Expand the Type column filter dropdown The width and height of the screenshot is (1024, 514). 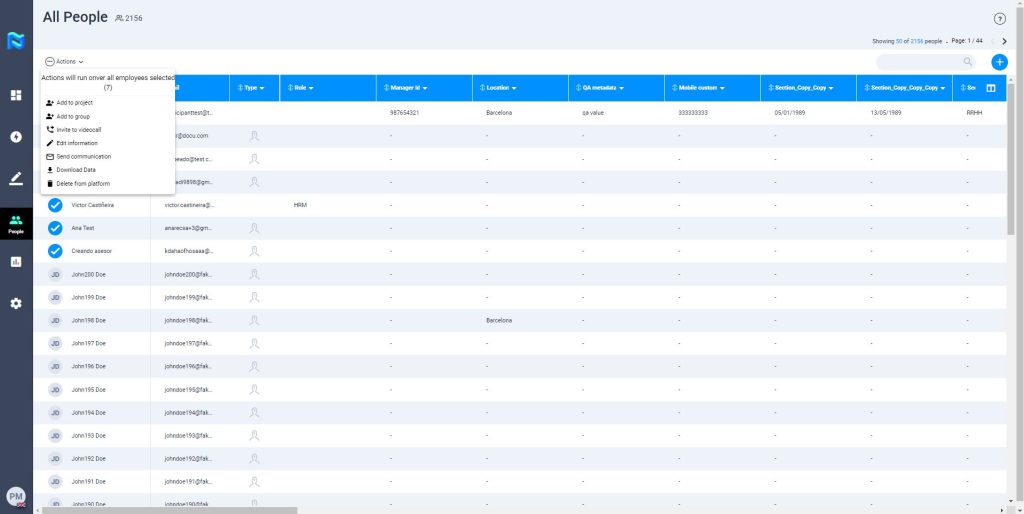[x=261, y=88]
